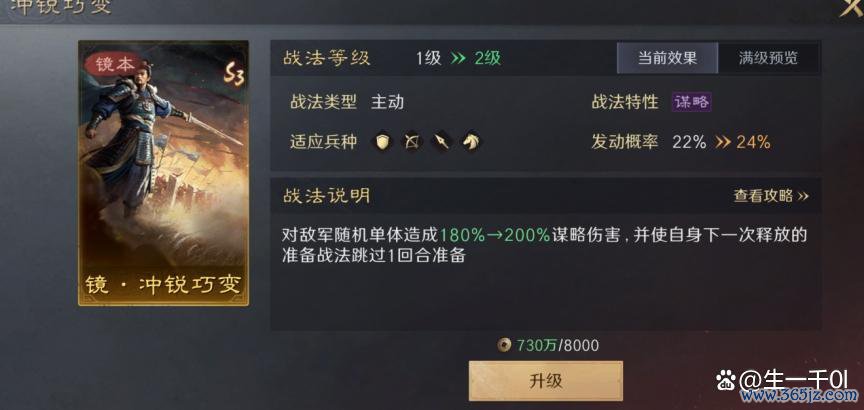Click the spear troop type icon
The image size is (864, 410).
click(x=441, y=142)
